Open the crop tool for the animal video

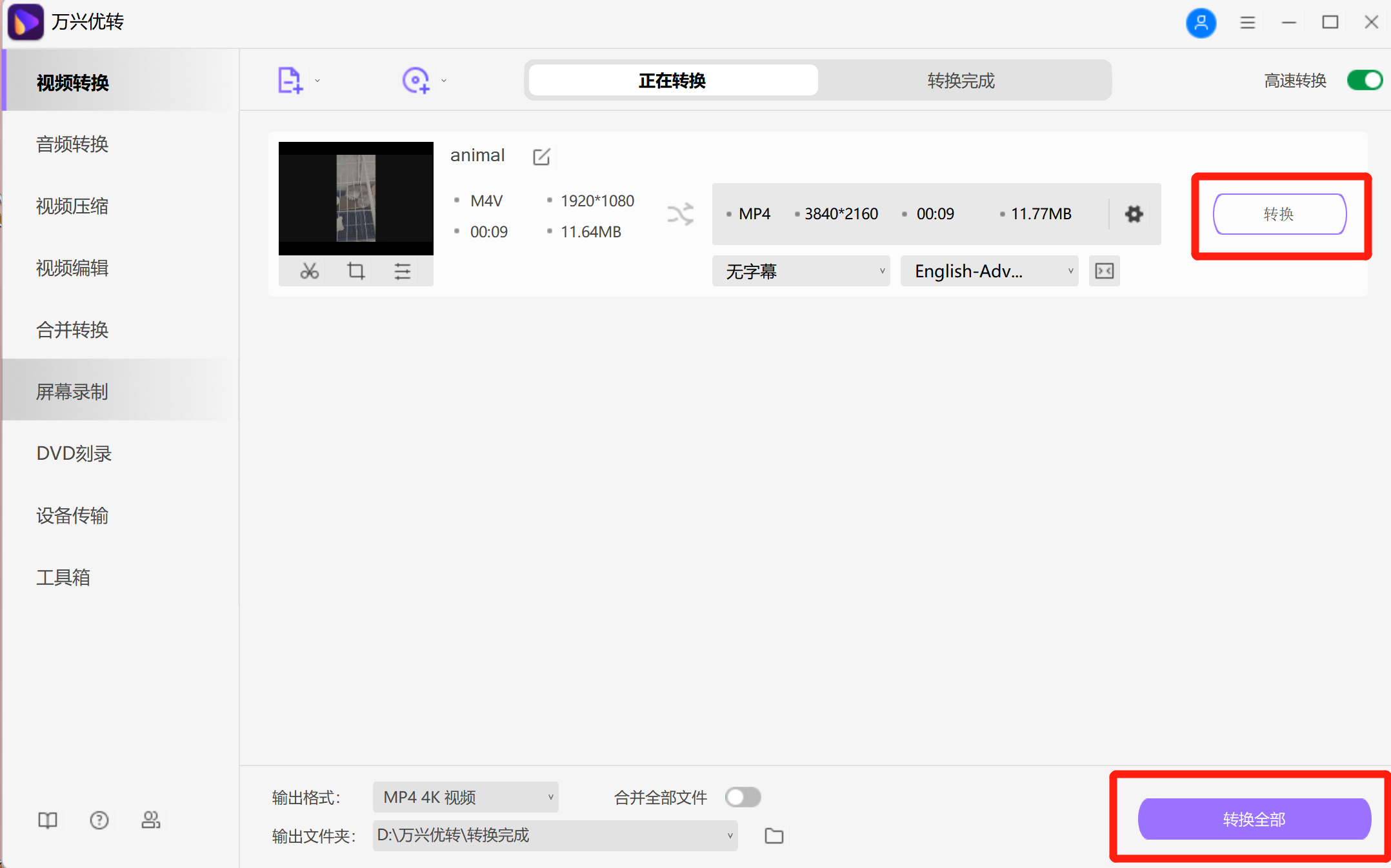355,271
